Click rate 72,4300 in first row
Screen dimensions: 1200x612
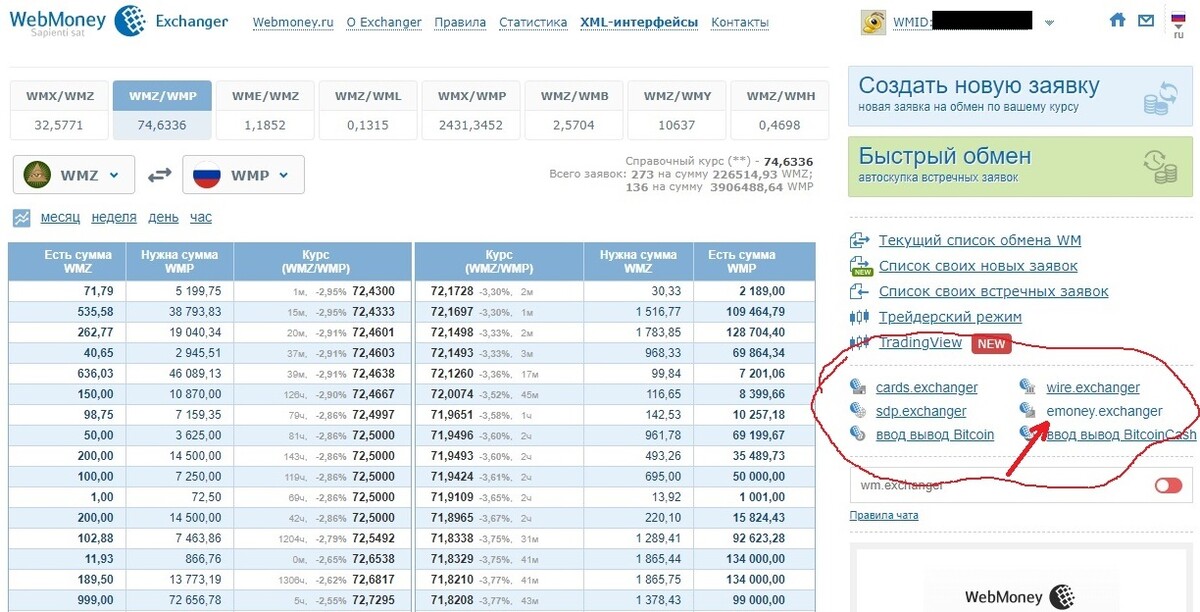tap(374, 290)
